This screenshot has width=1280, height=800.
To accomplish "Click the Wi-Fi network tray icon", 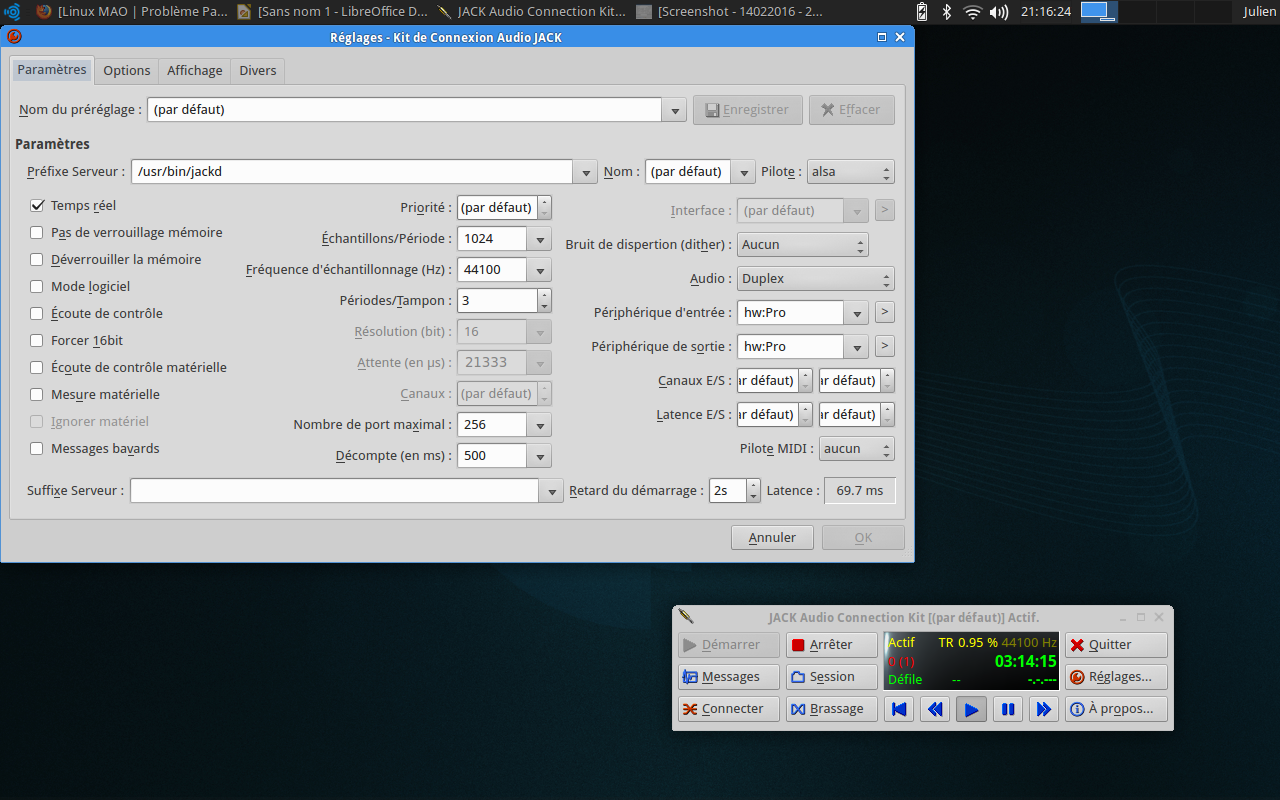I will 972,12.
